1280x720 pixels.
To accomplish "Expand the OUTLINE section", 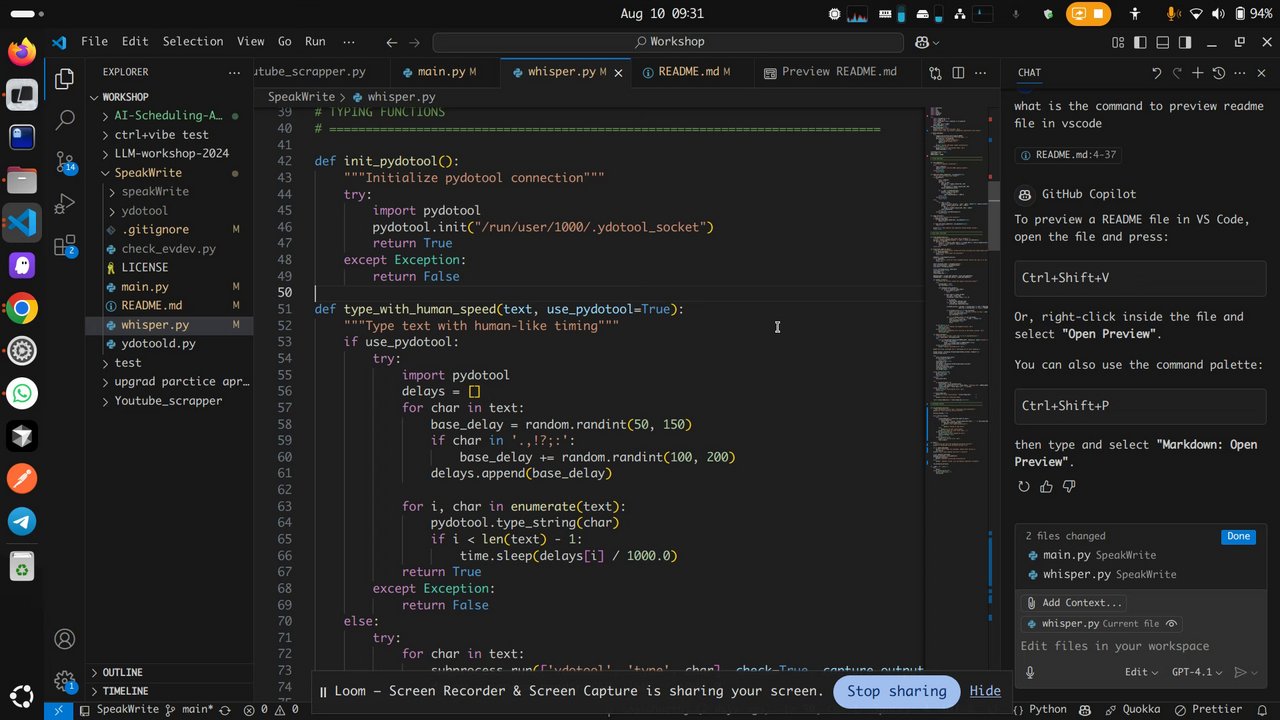I will [x=122, y=672].
